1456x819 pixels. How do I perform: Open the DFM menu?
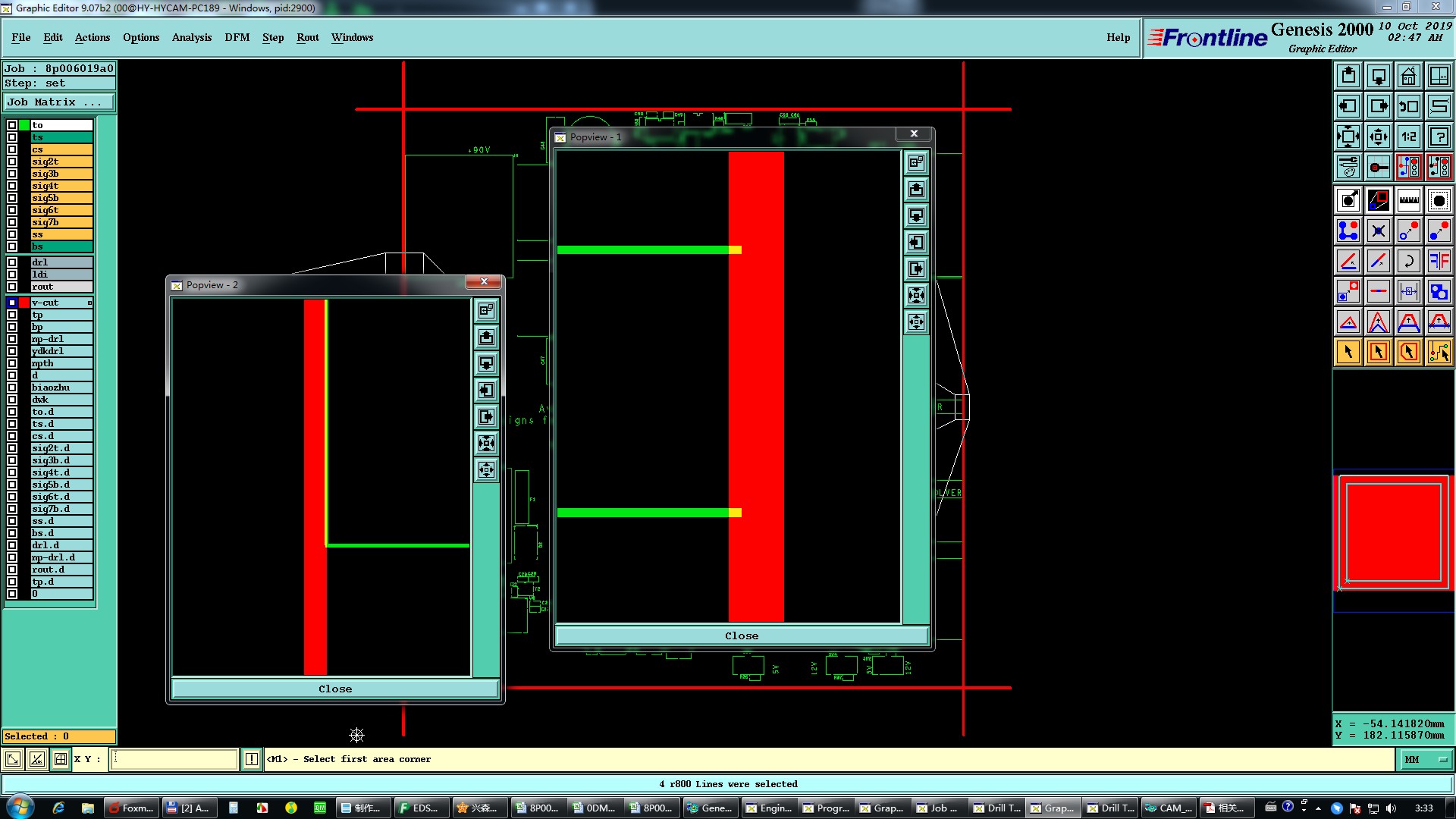point(237,37)
